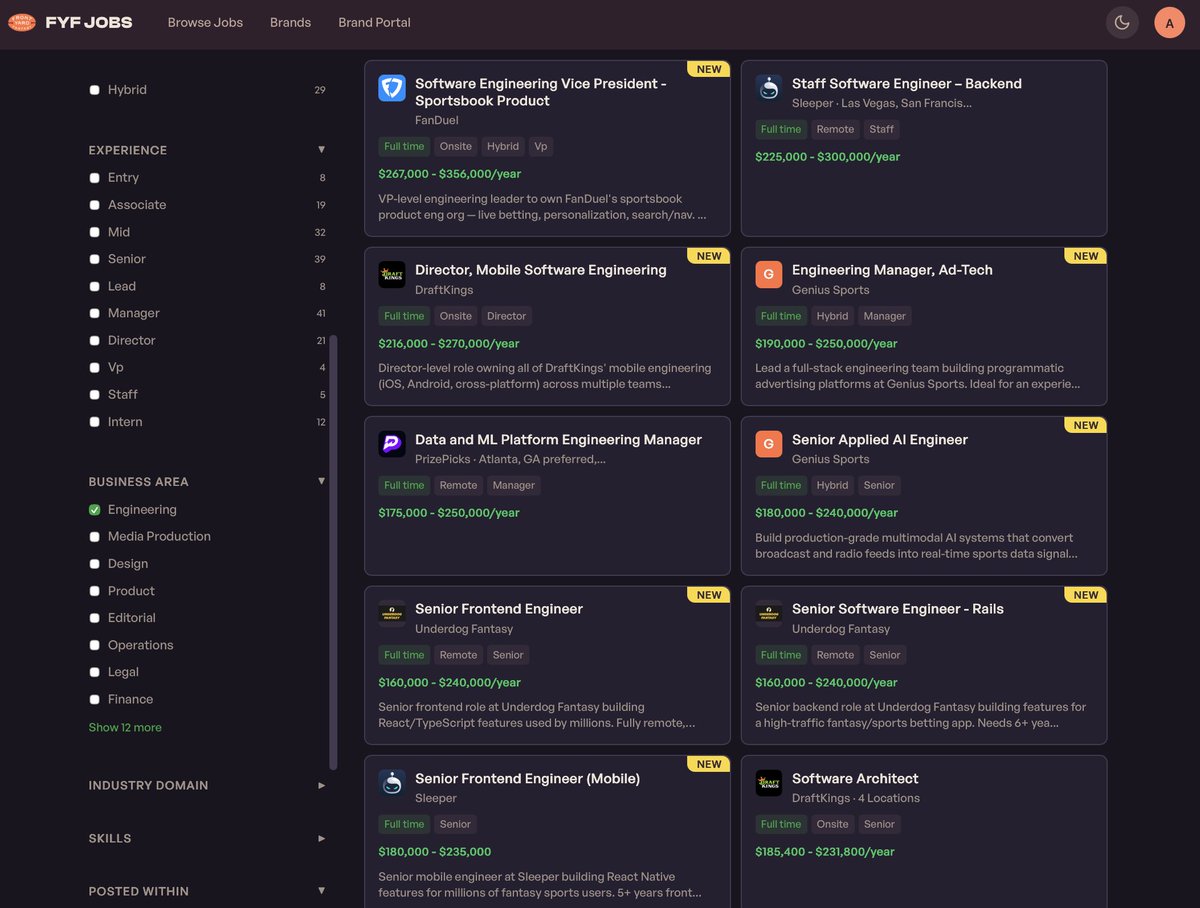Click Vp tag on FanDuel job card

point(541,146)
